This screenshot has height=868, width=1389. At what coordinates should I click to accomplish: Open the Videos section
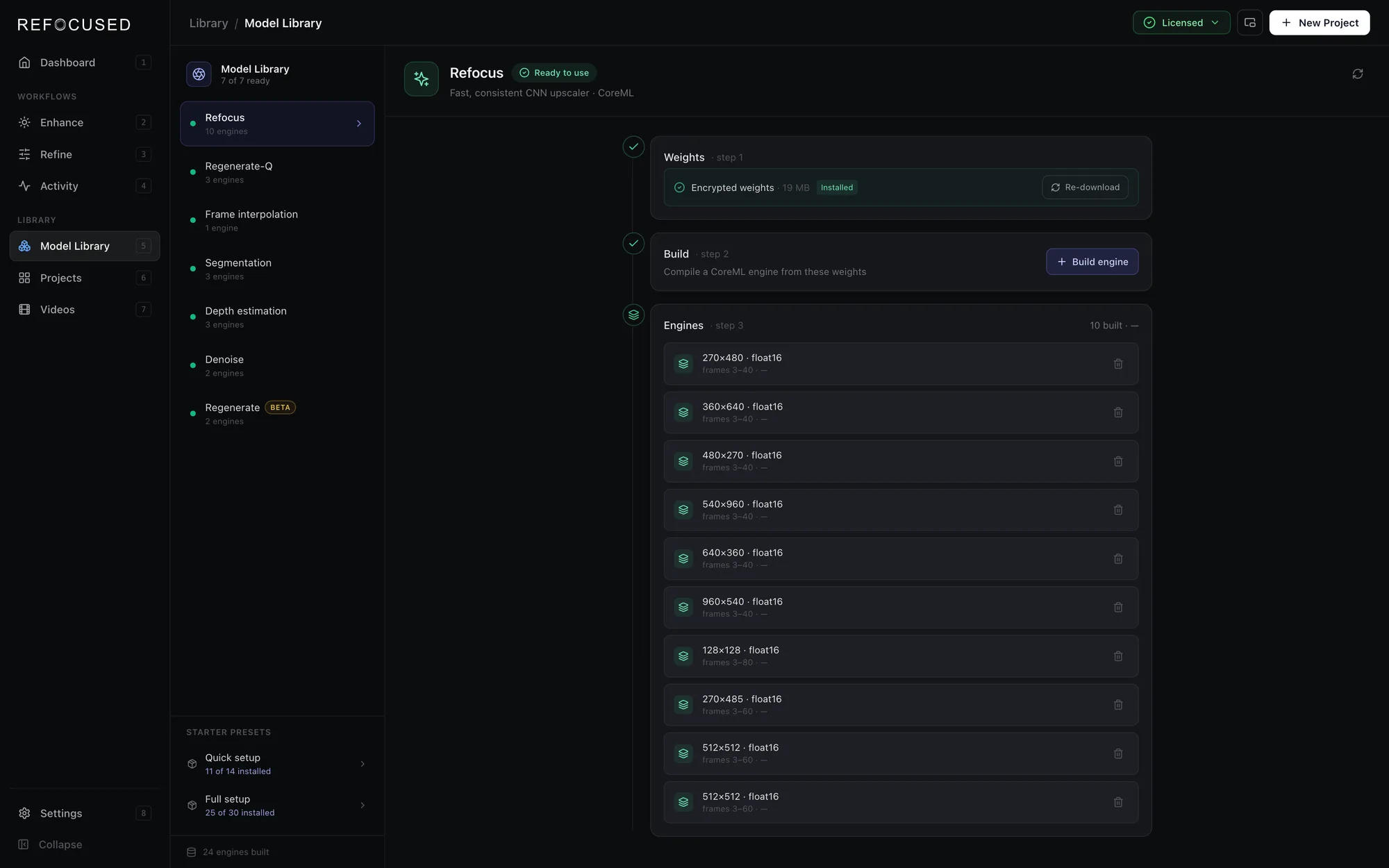85,310
